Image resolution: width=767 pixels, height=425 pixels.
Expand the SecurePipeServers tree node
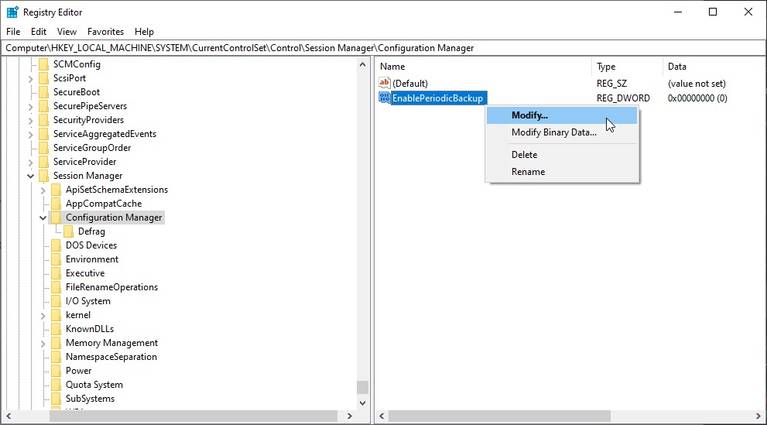(30, 107)
